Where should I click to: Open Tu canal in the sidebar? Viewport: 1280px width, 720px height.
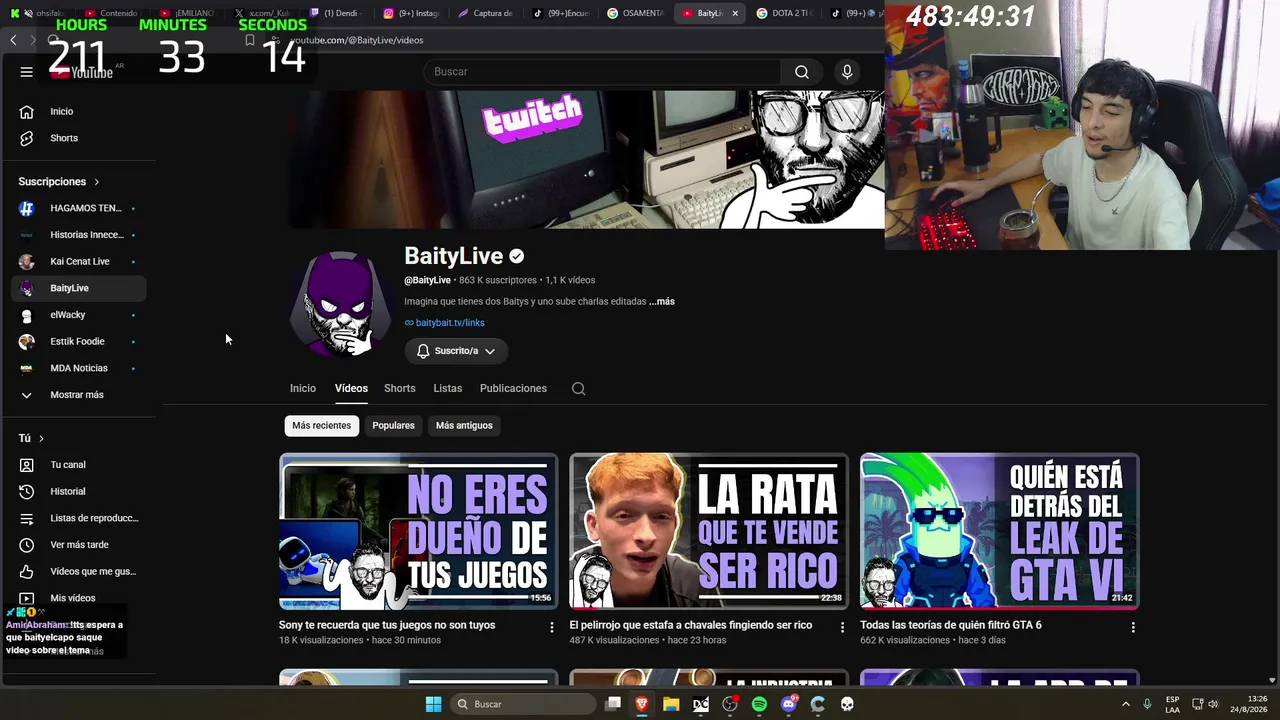[80, 465]
